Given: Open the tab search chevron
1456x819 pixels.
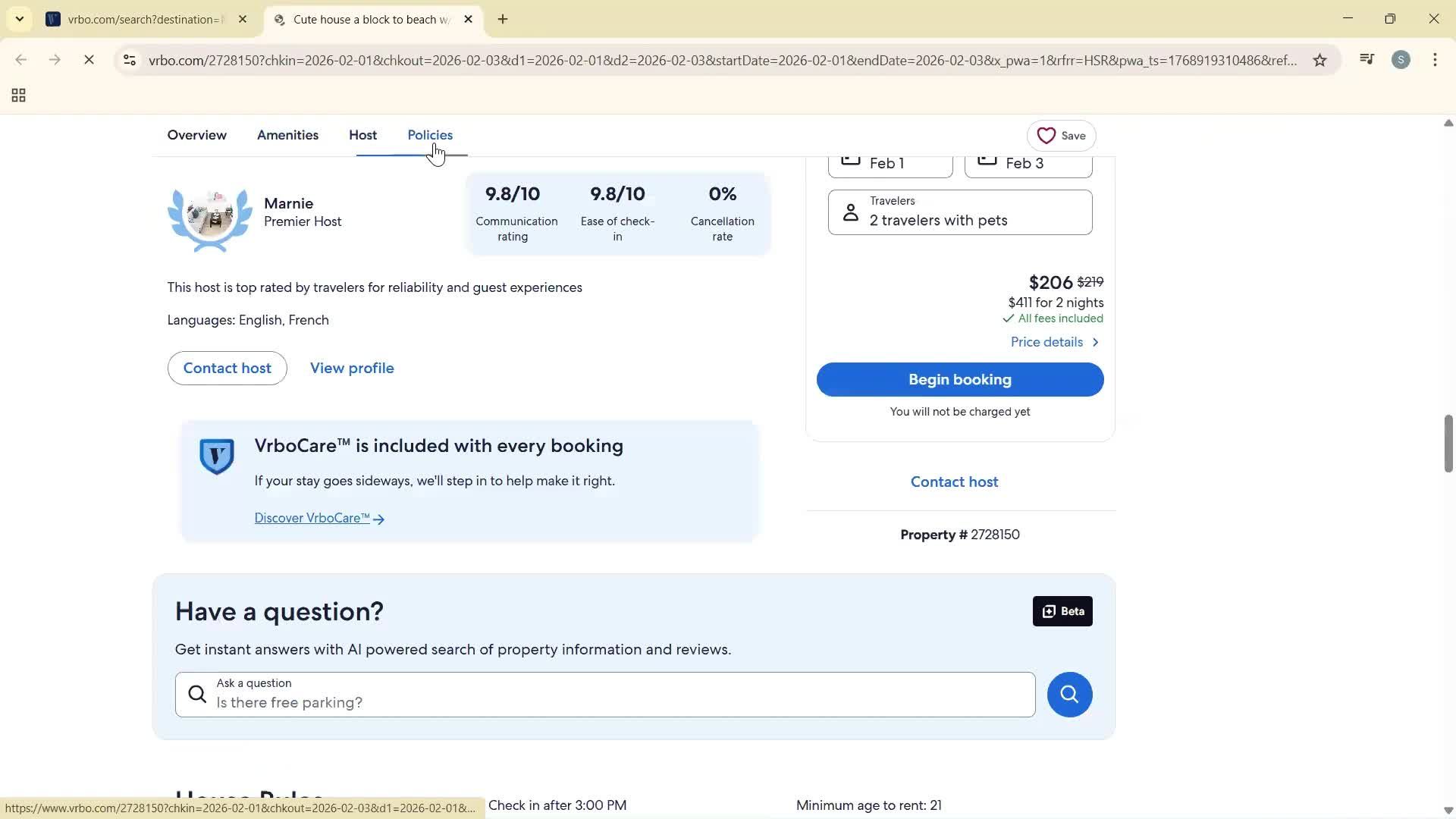Looking at the screenshot, I should pyautogui.click(x=20, y=19).
